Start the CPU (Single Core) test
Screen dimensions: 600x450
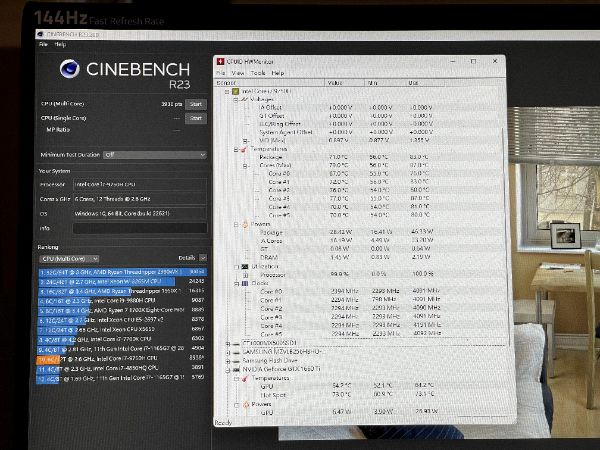point(196,118)
